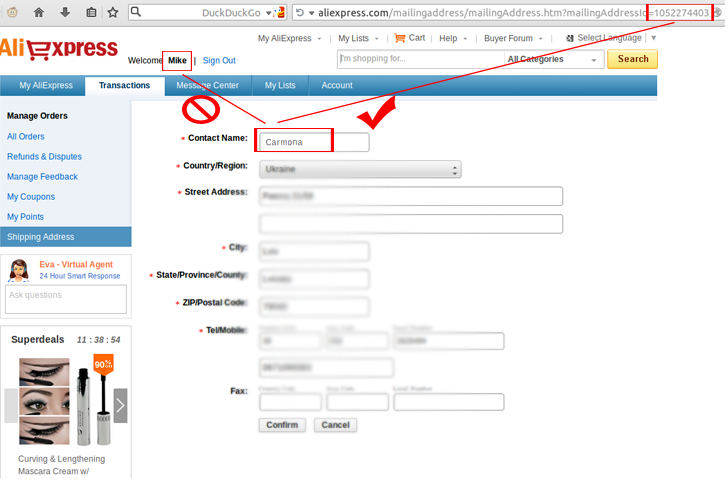Click Eva virtual agent avatar
728x480 pixels.
[x=19, y=271]
